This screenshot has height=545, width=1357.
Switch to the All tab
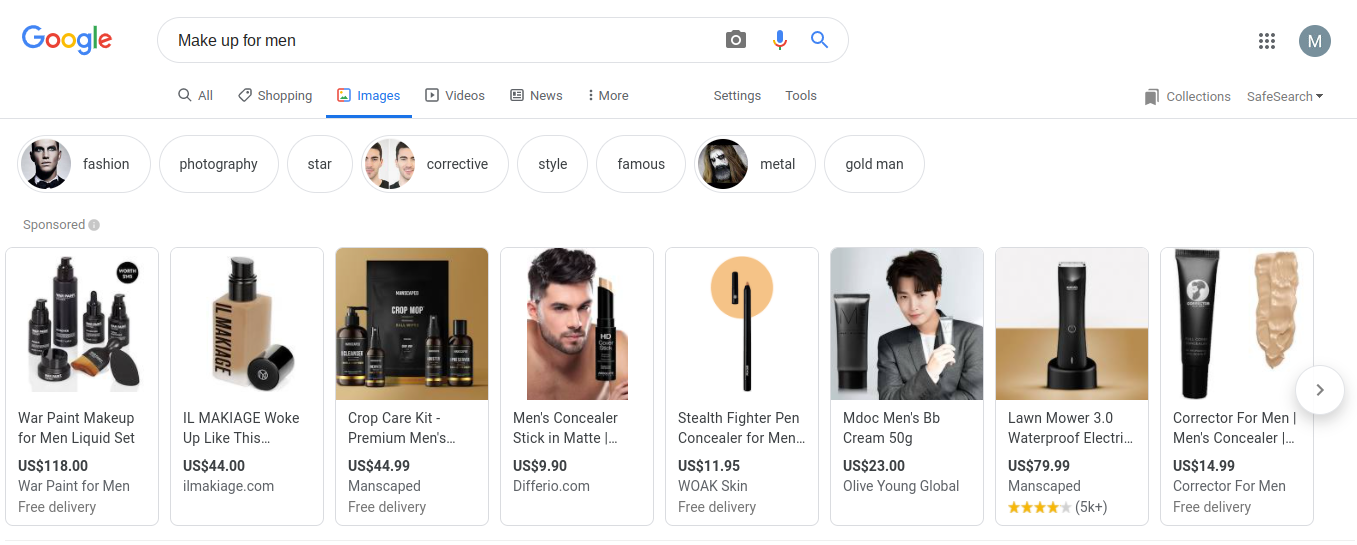tap(195, 96)
